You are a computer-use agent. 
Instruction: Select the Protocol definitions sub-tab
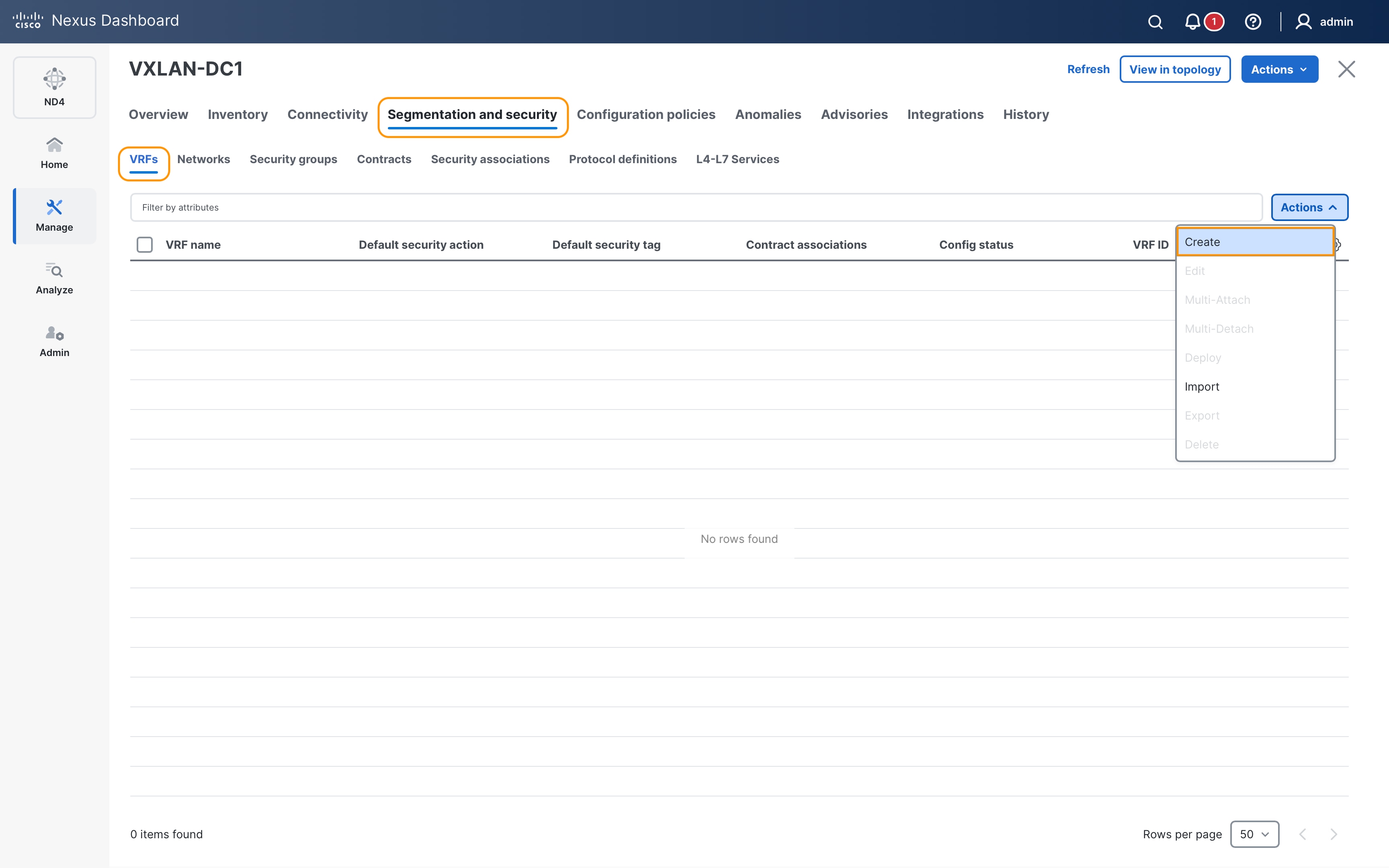click(x=623, y=159)
